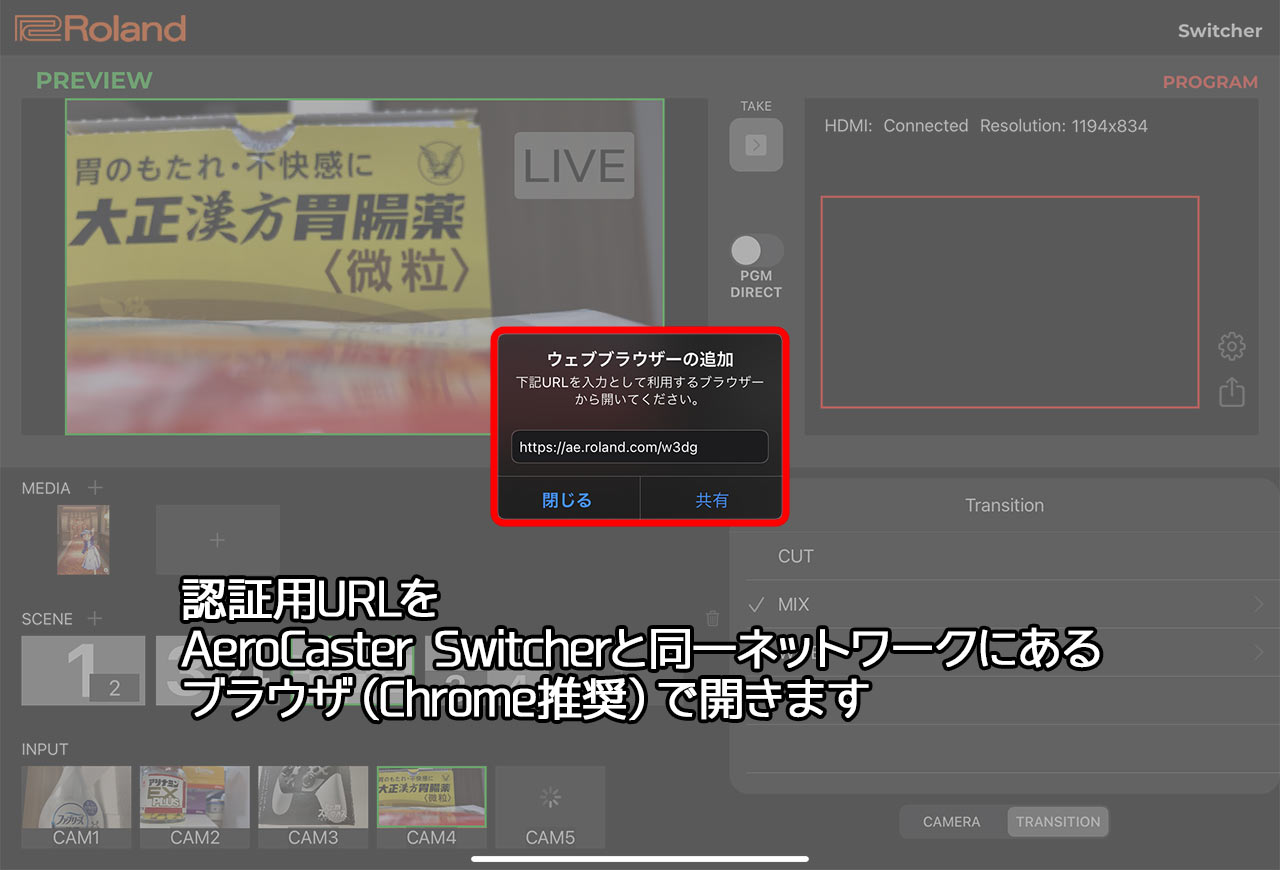Click the PREVIEW label
1280x870 pixels.
[94, 80]
